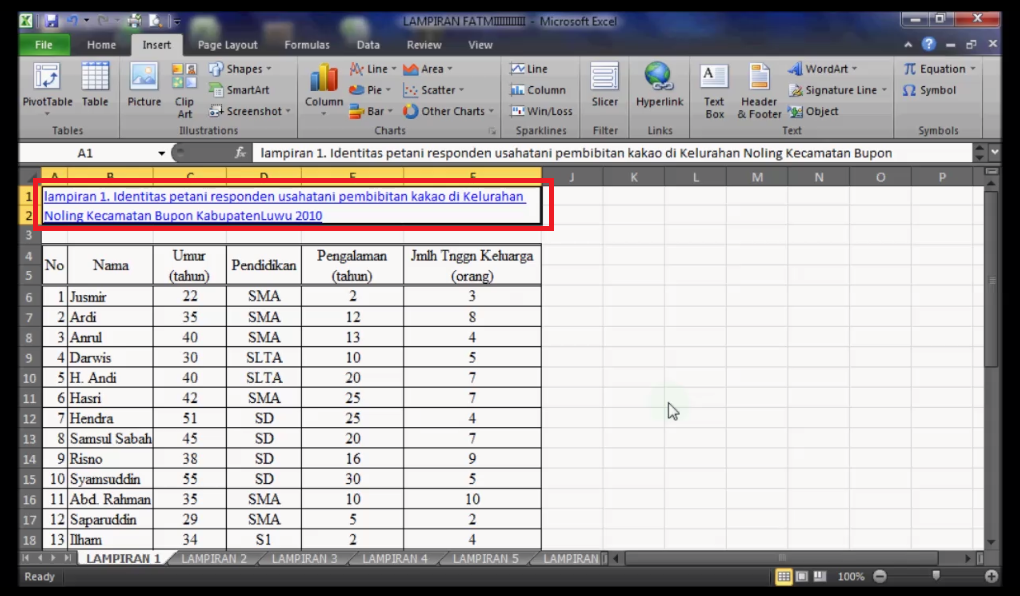Select the LAMPIRAN 5 sheet tab
The height and width of the screenshot is (596, 1020).
point(485,558)
